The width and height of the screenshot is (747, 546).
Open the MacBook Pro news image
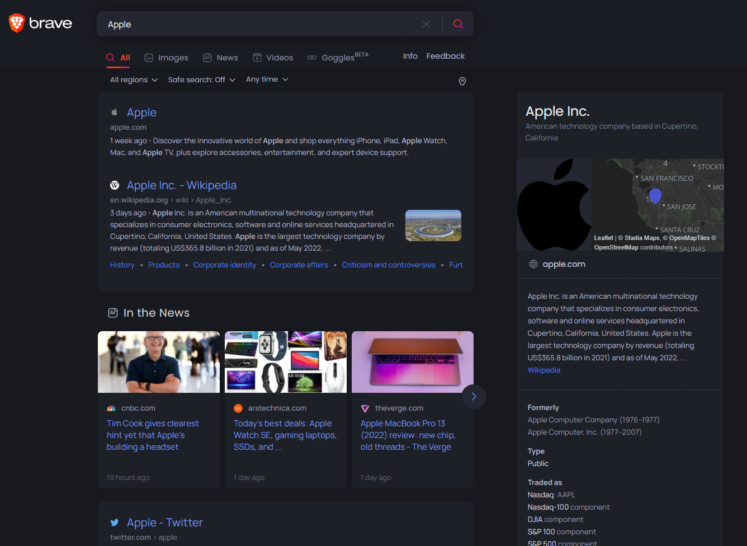[413, 362]
